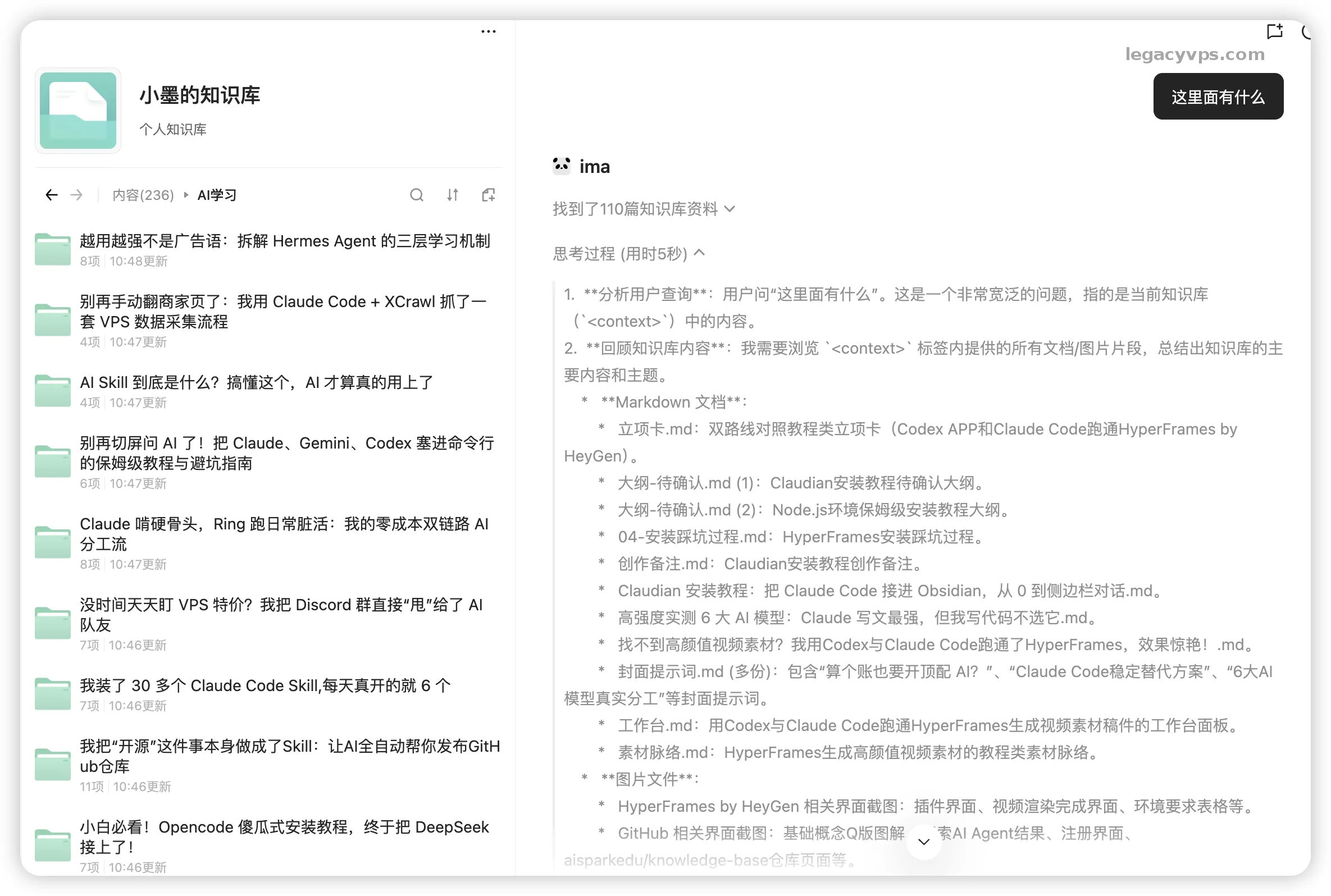The height and width of the screenshot is (896, 1331).
Task: Click folder icon beside Claude 啃硬骨头
Action: [53, 542]
